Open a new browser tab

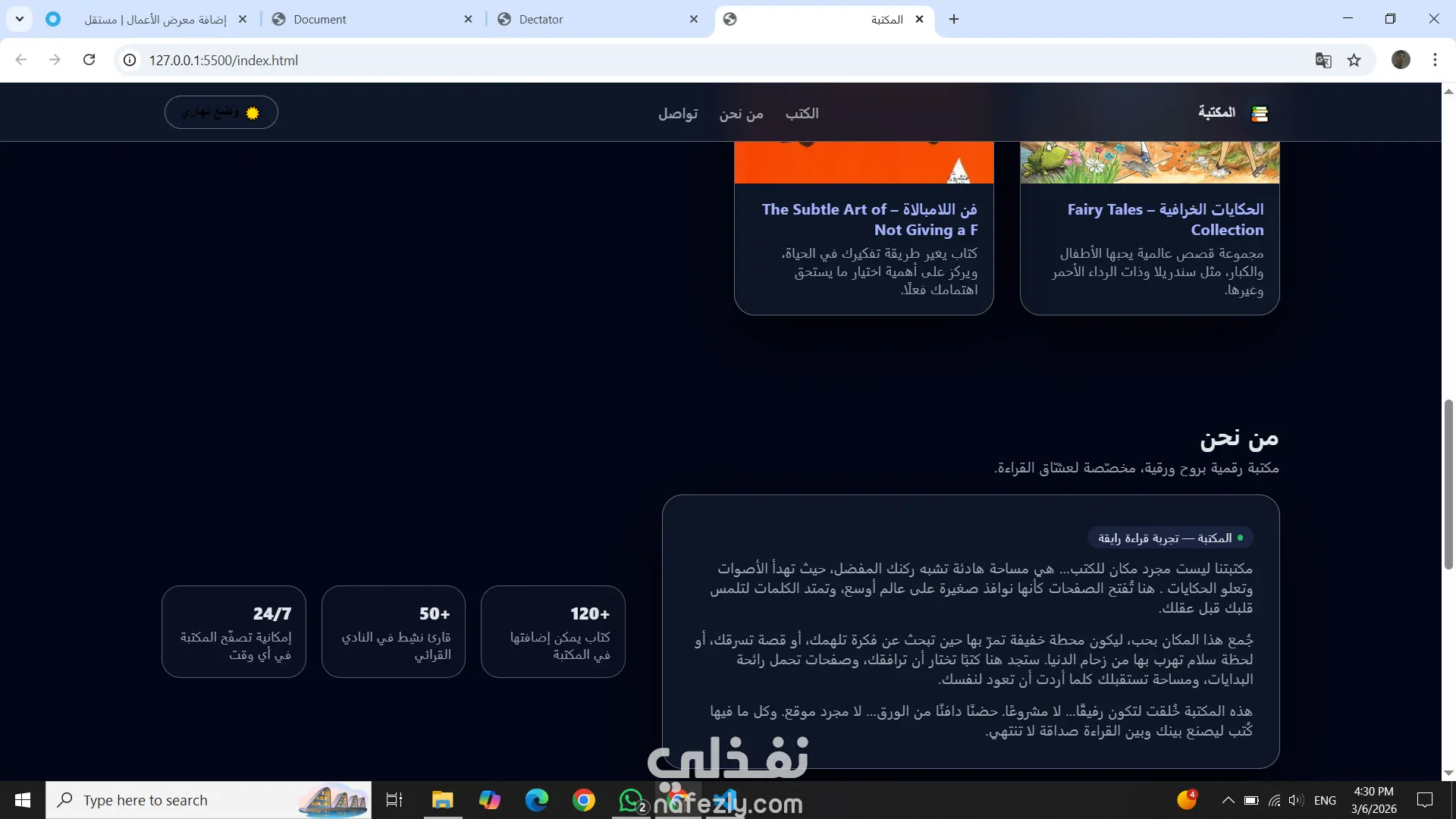click(x=954, y=19)
